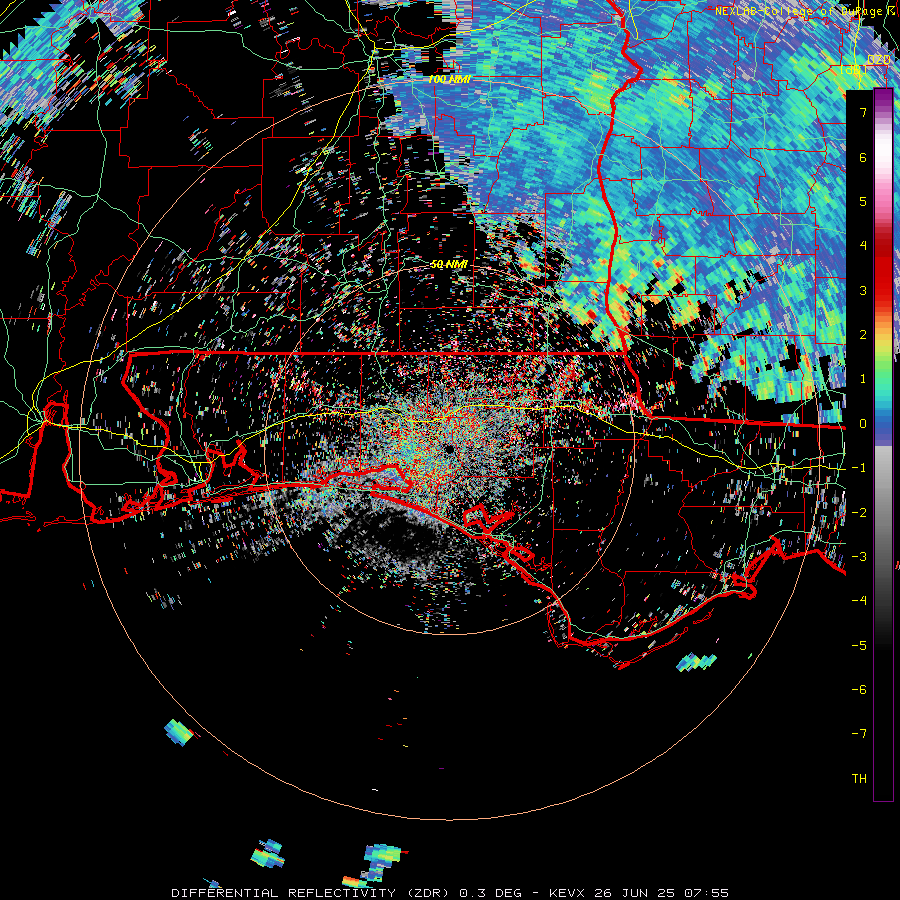Click the KEVX station identifier
Screen dimensions: 900x900
click(x=567, y=893)
